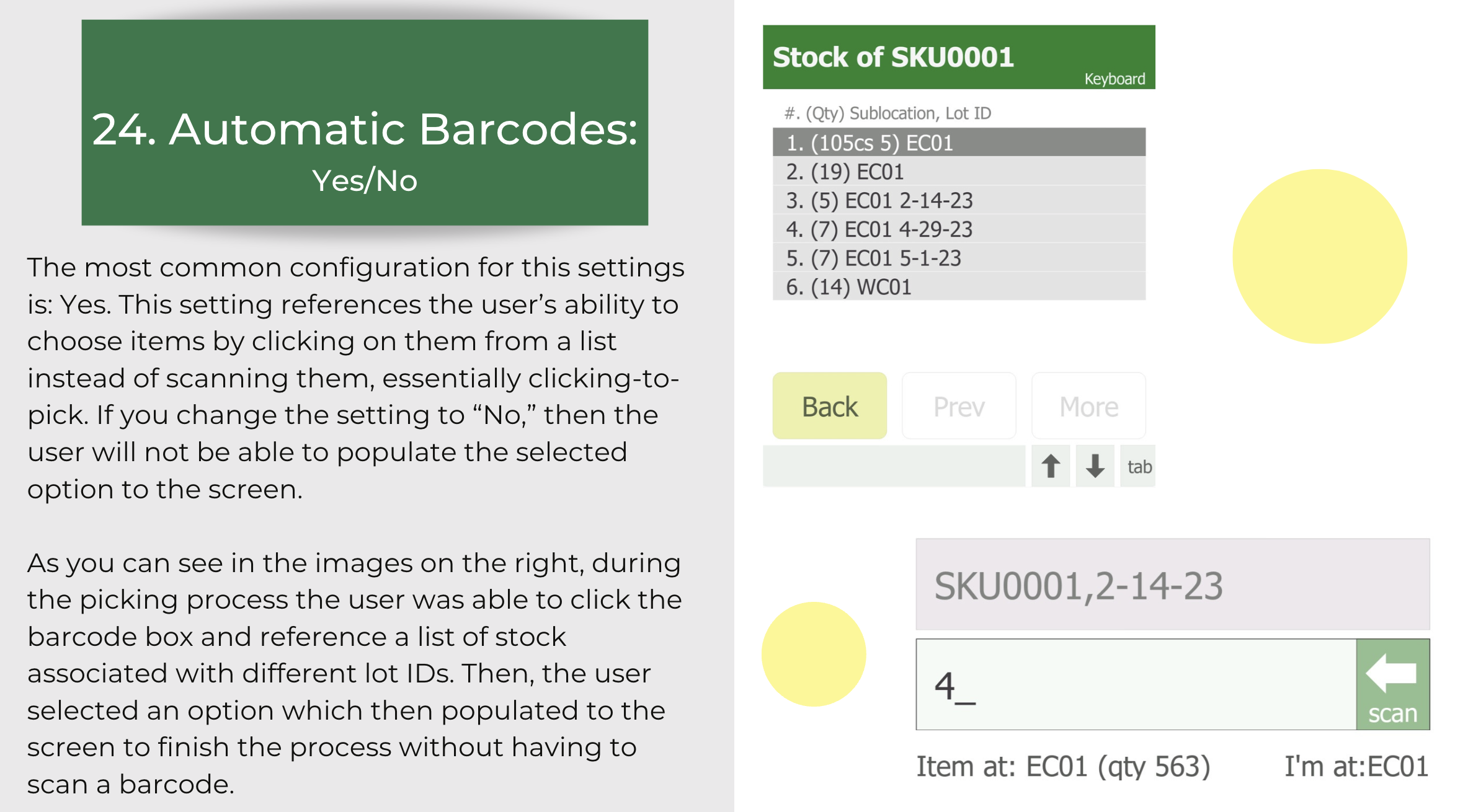Screen dimensions: 1468x812
Task: Open the Keyboard link in header
Action: tap(1114, 79)
